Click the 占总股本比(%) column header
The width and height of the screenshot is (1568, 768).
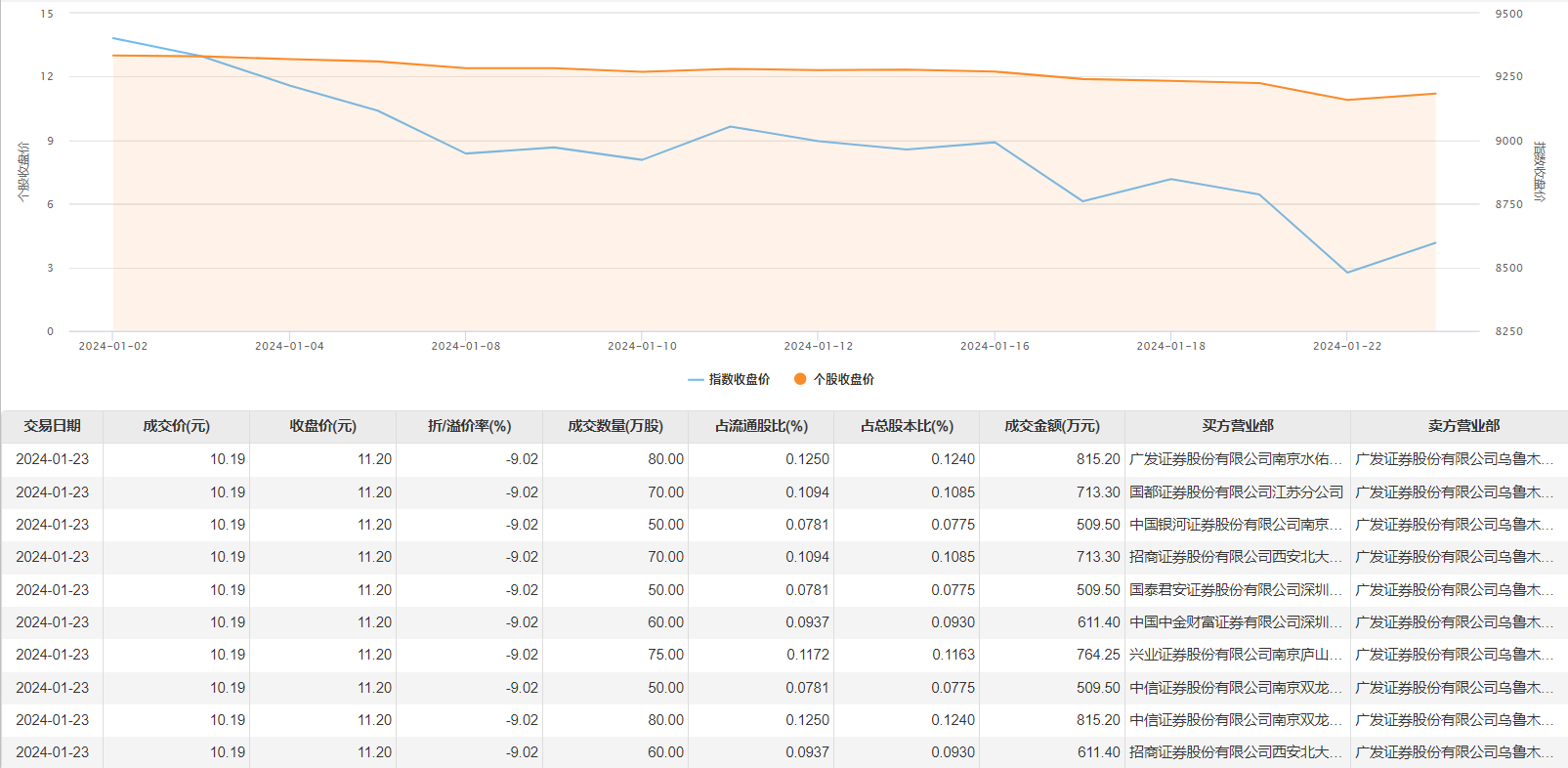pyautogui.click(x=907, y=426)
